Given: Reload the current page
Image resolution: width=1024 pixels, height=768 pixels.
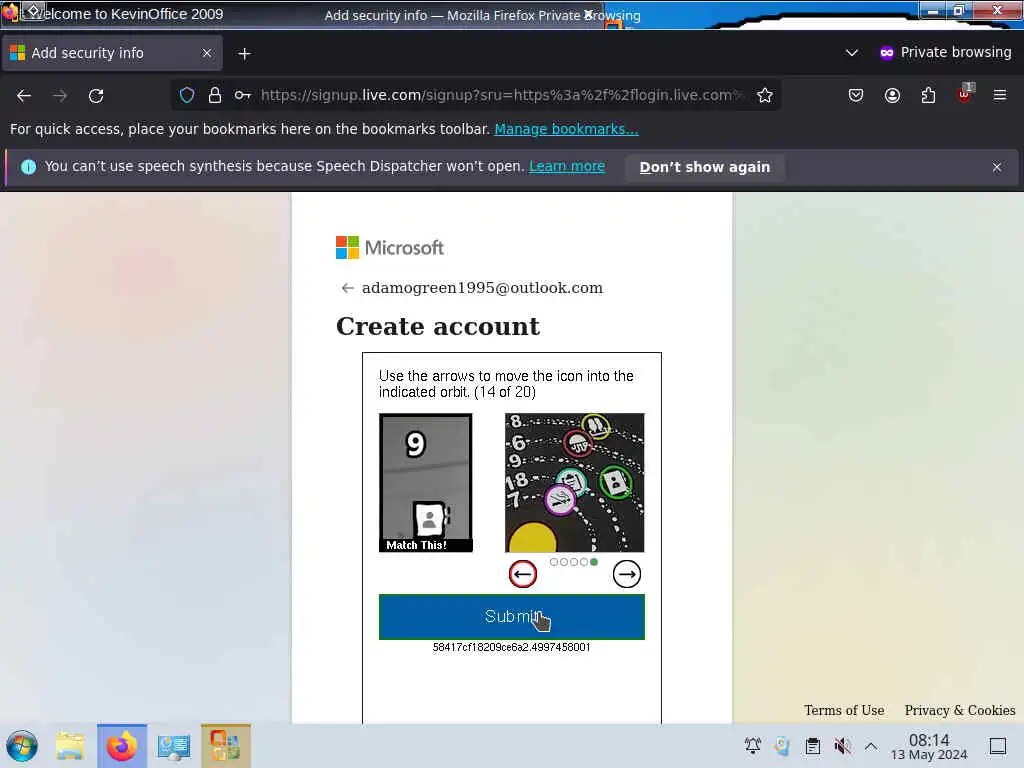Looking at the screenshot, I should pyautogui.click(x=96, y=95).
